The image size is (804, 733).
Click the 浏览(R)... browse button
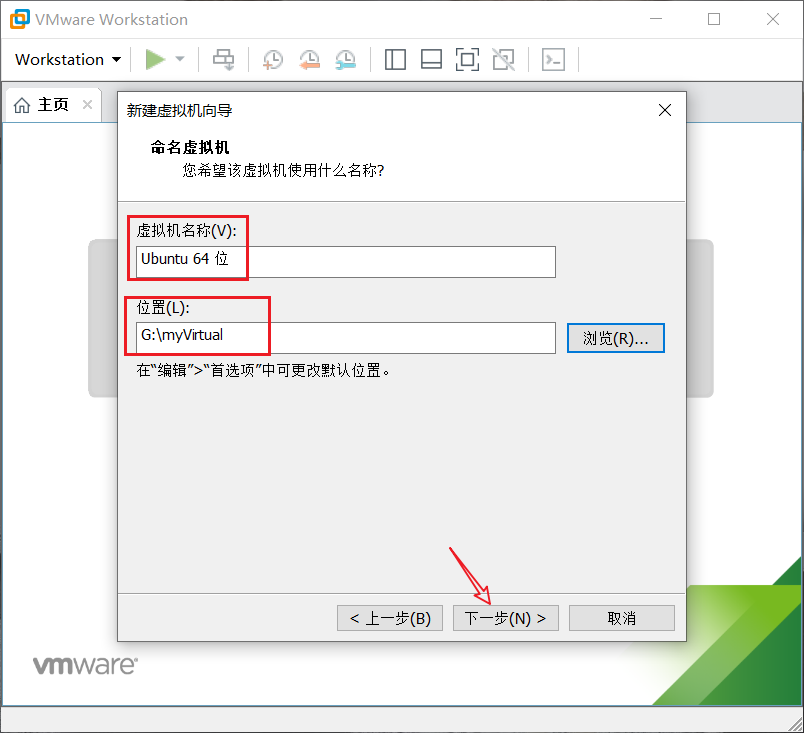pos(616,338)
